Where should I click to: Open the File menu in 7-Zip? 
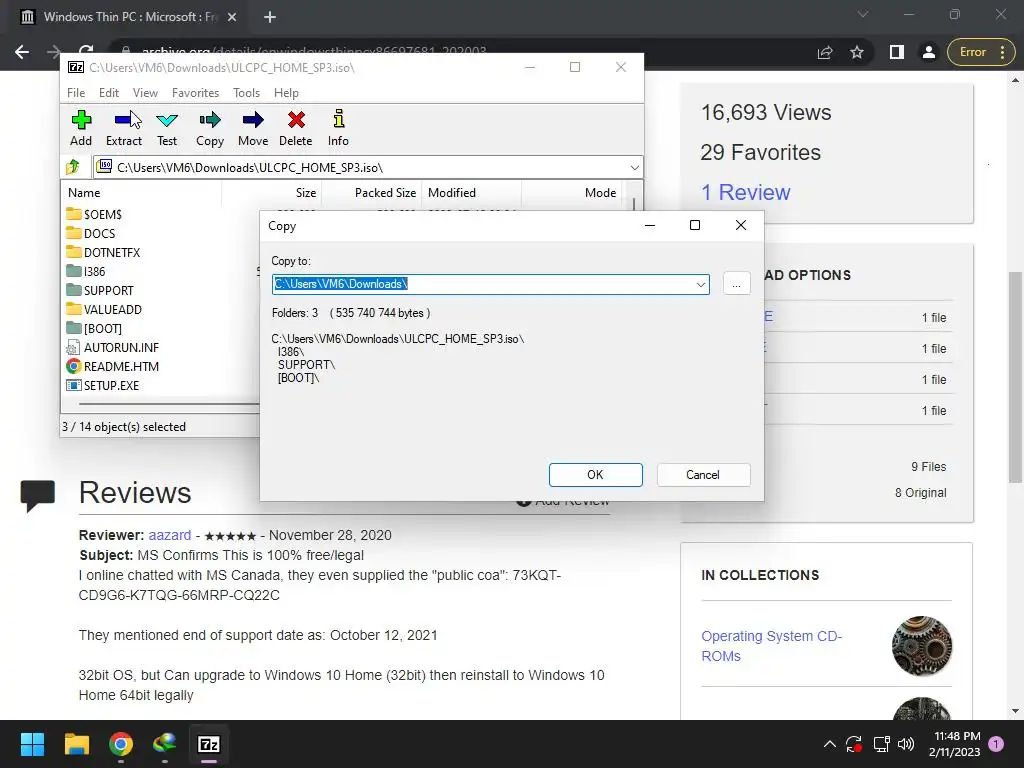coord(76,93)
